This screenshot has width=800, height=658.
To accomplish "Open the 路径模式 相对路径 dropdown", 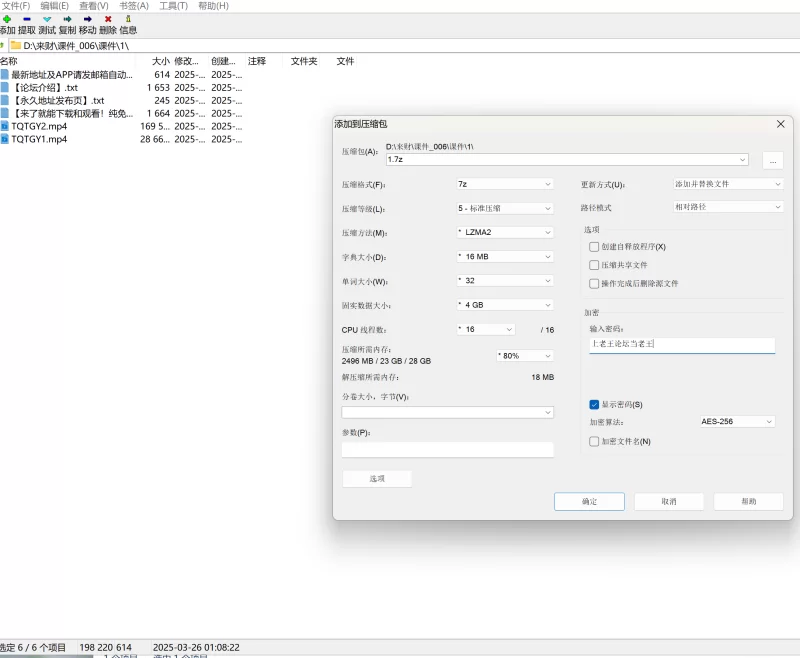I will coord(729,207).
